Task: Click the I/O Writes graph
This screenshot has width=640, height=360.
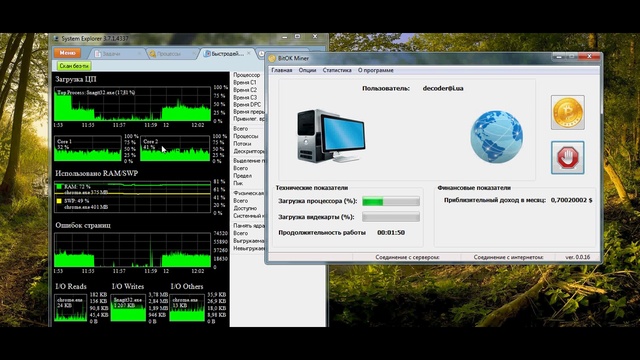Action: [128, 308]
